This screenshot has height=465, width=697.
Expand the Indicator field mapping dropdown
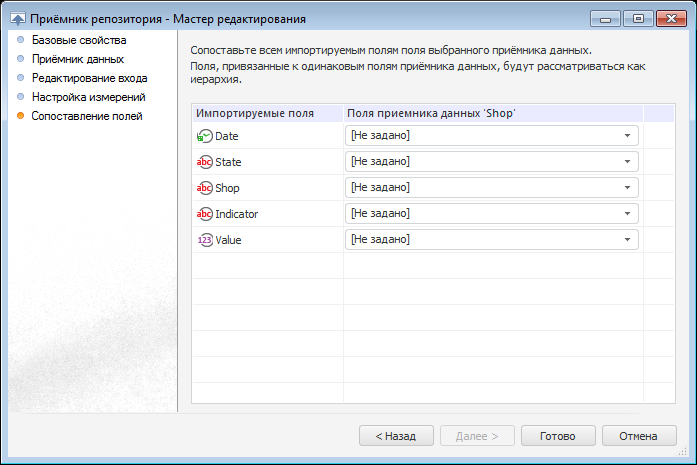pos(627,213)
